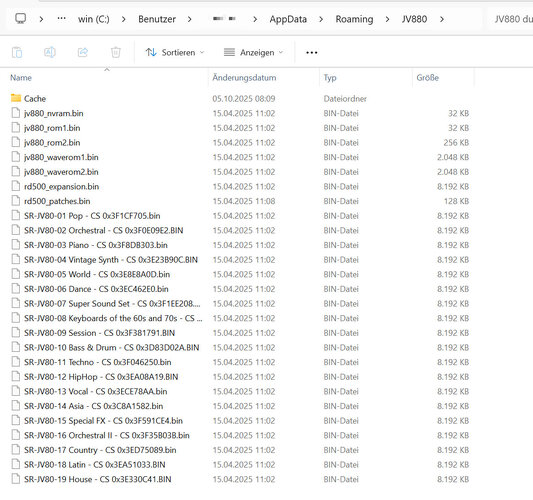Select SR-JV80-18 Latin file name
The image size is (533, 500).
coord(94,464)
